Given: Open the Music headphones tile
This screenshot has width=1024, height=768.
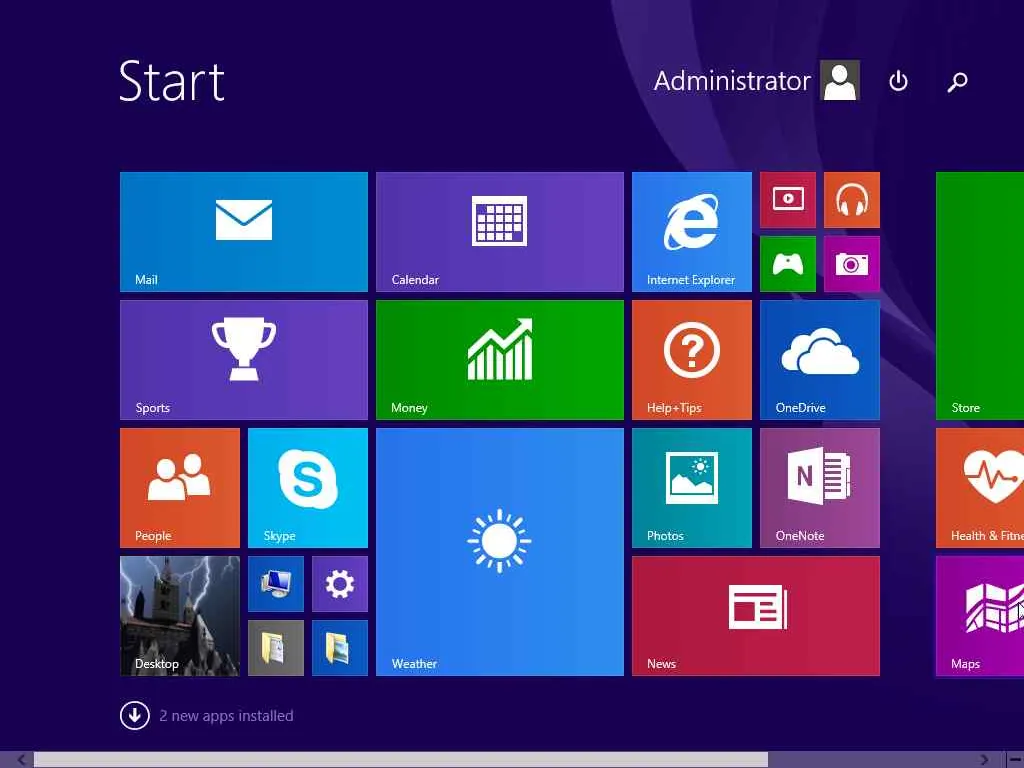Looking at the screenshot, I should pyautogui.click(x=852, y=200).
